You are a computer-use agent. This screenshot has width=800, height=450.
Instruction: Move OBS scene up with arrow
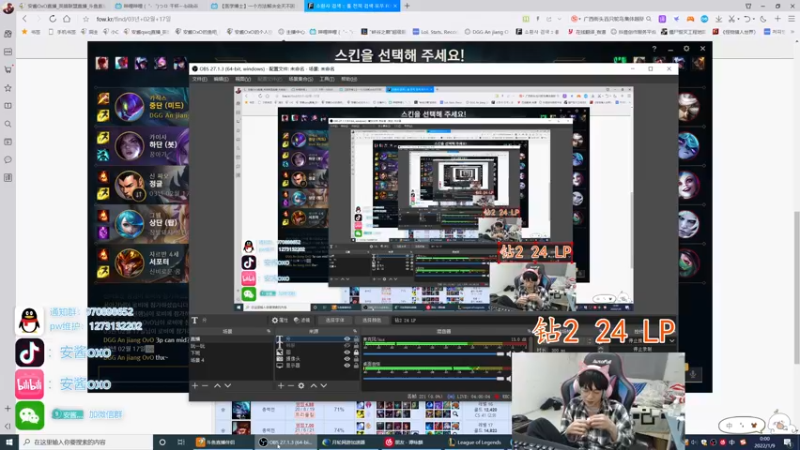[x=217, y=386]
